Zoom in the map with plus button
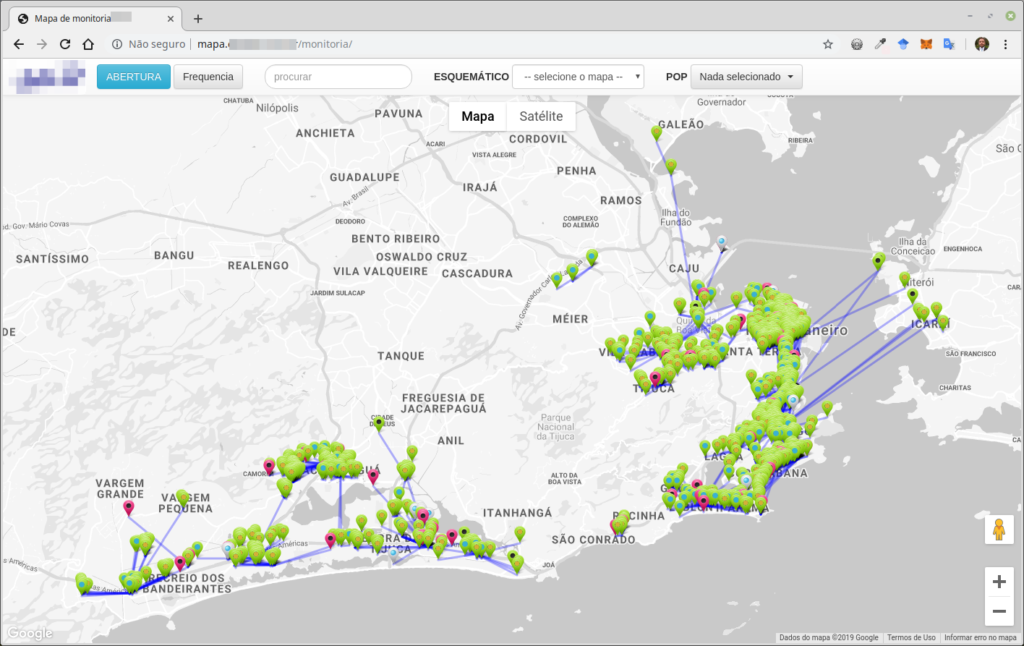 [x=997, y=581]
